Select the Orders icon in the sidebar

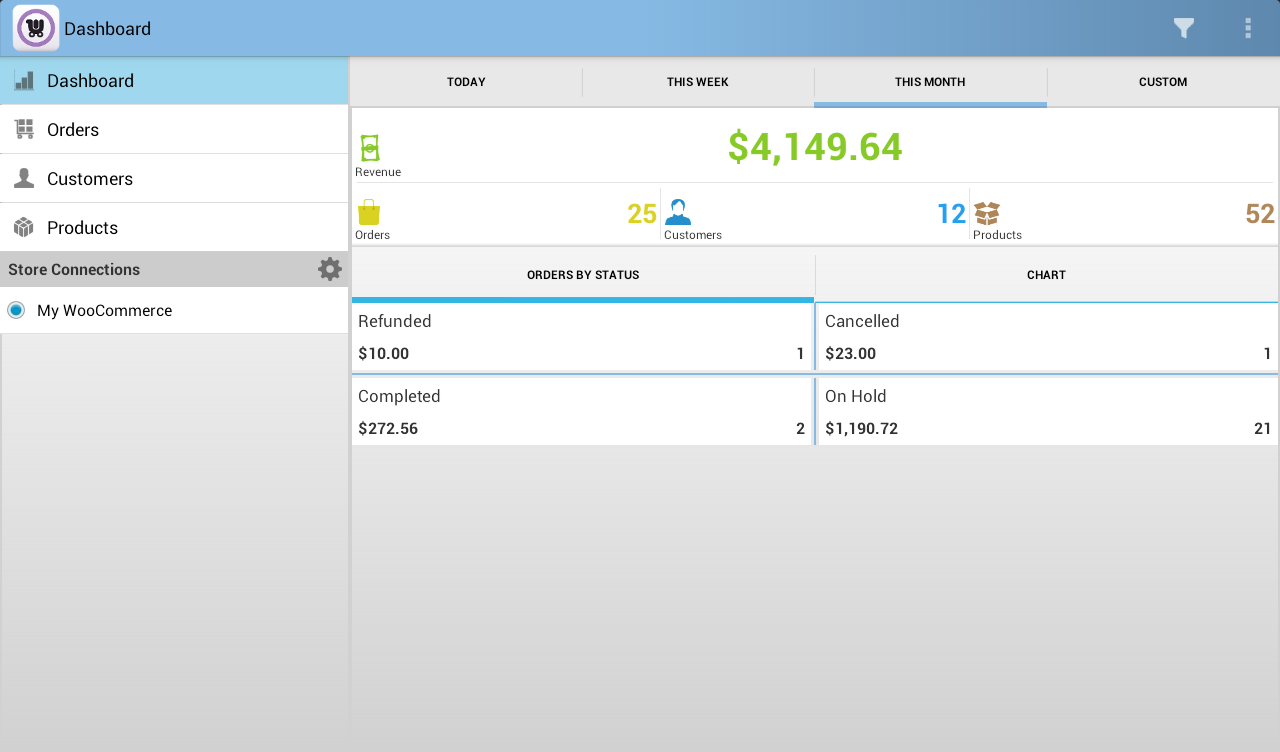pos(22,129)
